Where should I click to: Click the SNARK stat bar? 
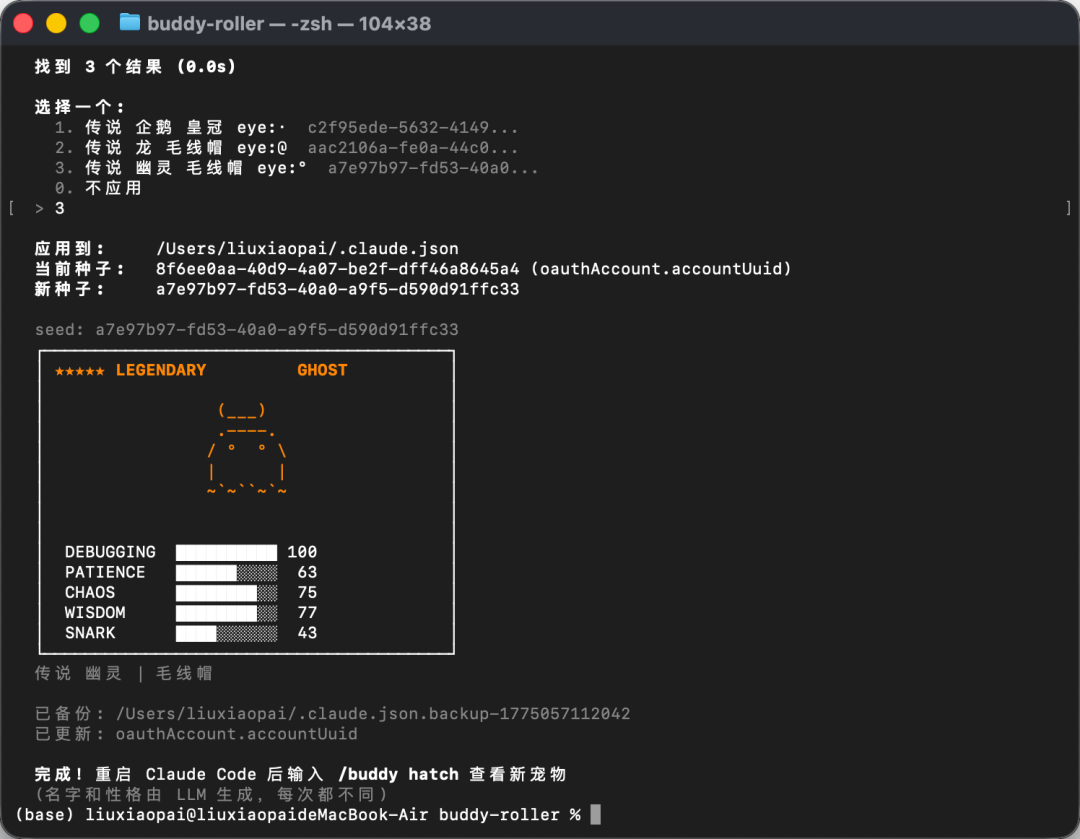pos(226,633)
